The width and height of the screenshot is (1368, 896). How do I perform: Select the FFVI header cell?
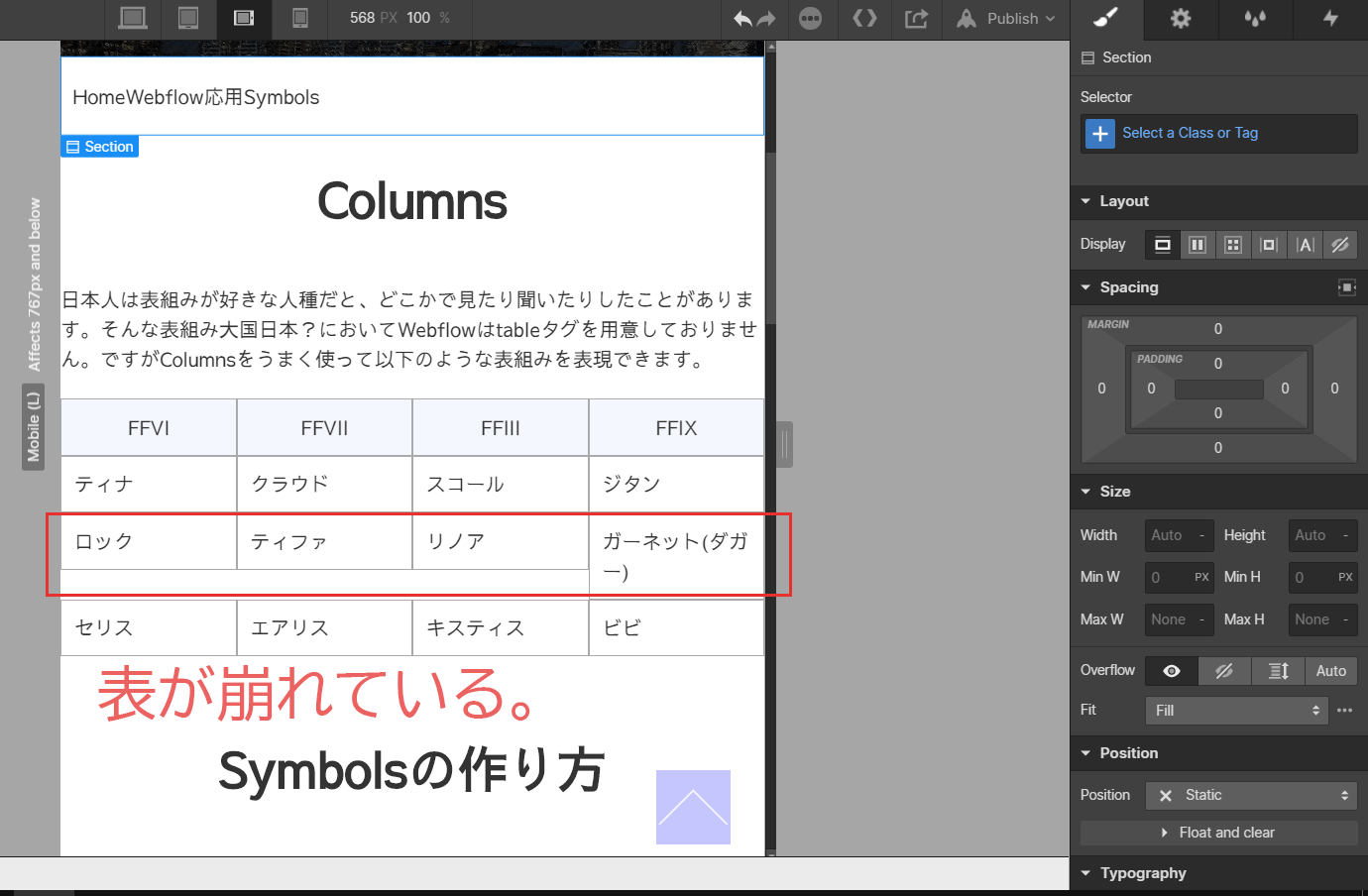tap(149, 428)
